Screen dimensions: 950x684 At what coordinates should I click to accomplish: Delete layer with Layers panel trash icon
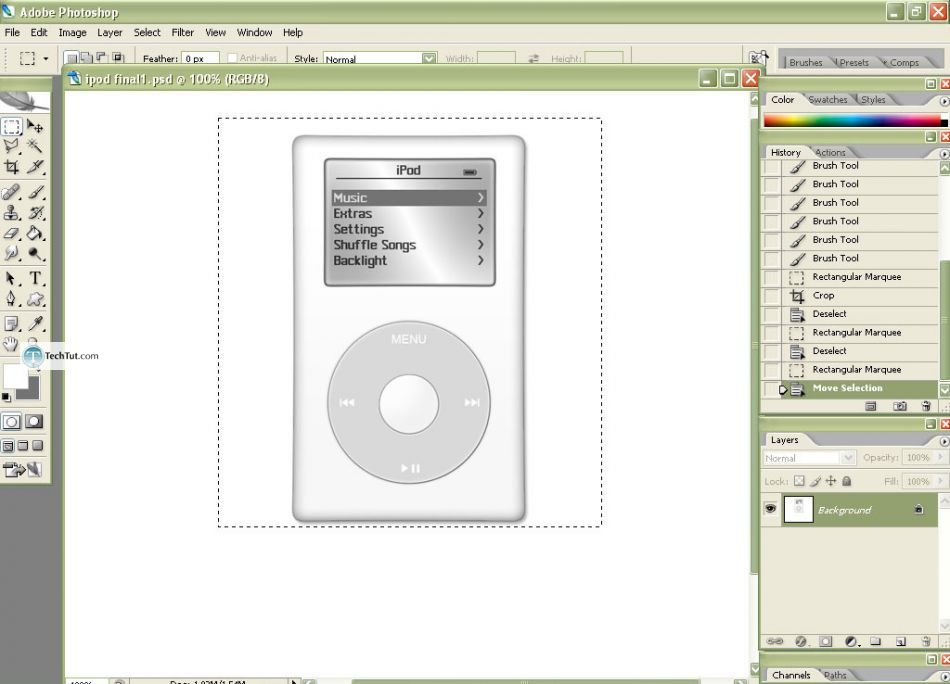coord(926,641)
